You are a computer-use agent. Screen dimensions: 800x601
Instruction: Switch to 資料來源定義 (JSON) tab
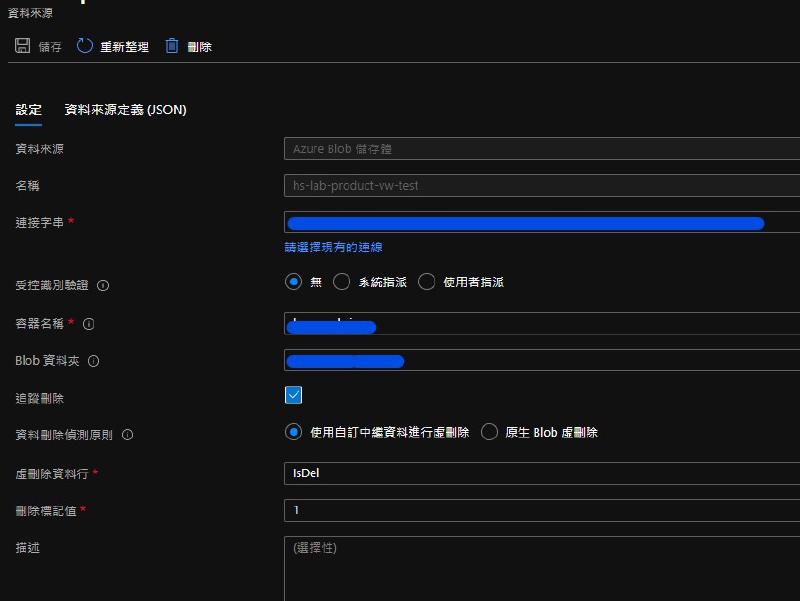125,110
